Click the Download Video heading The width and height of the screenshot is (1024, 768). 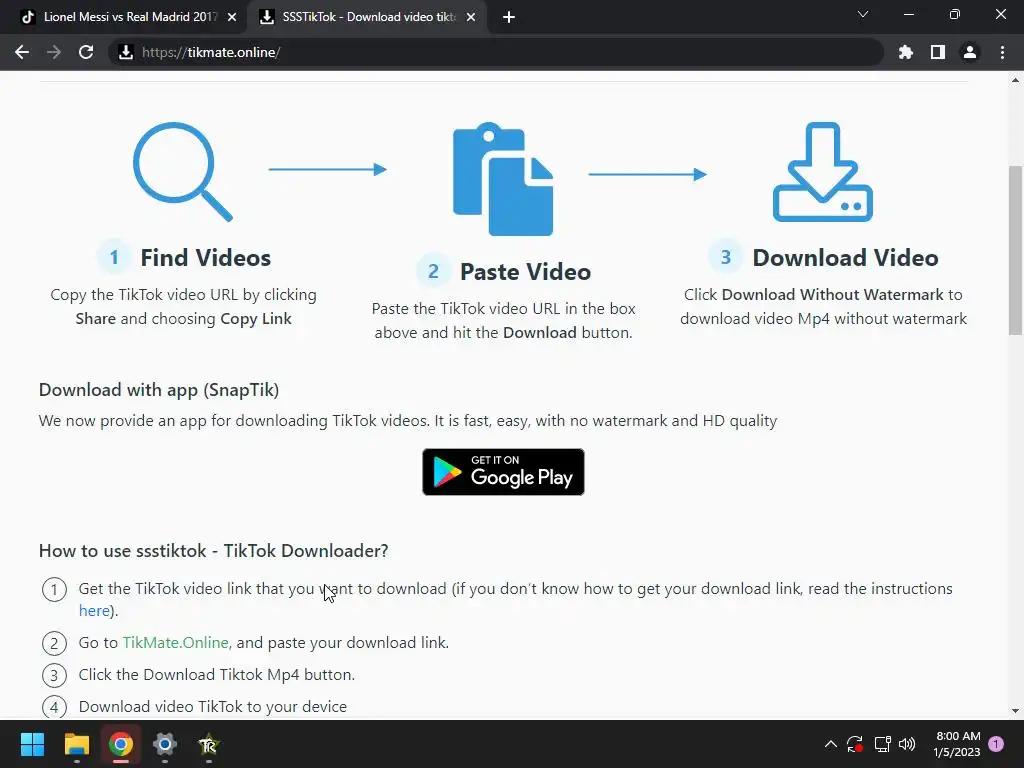[x=846, y=258]
